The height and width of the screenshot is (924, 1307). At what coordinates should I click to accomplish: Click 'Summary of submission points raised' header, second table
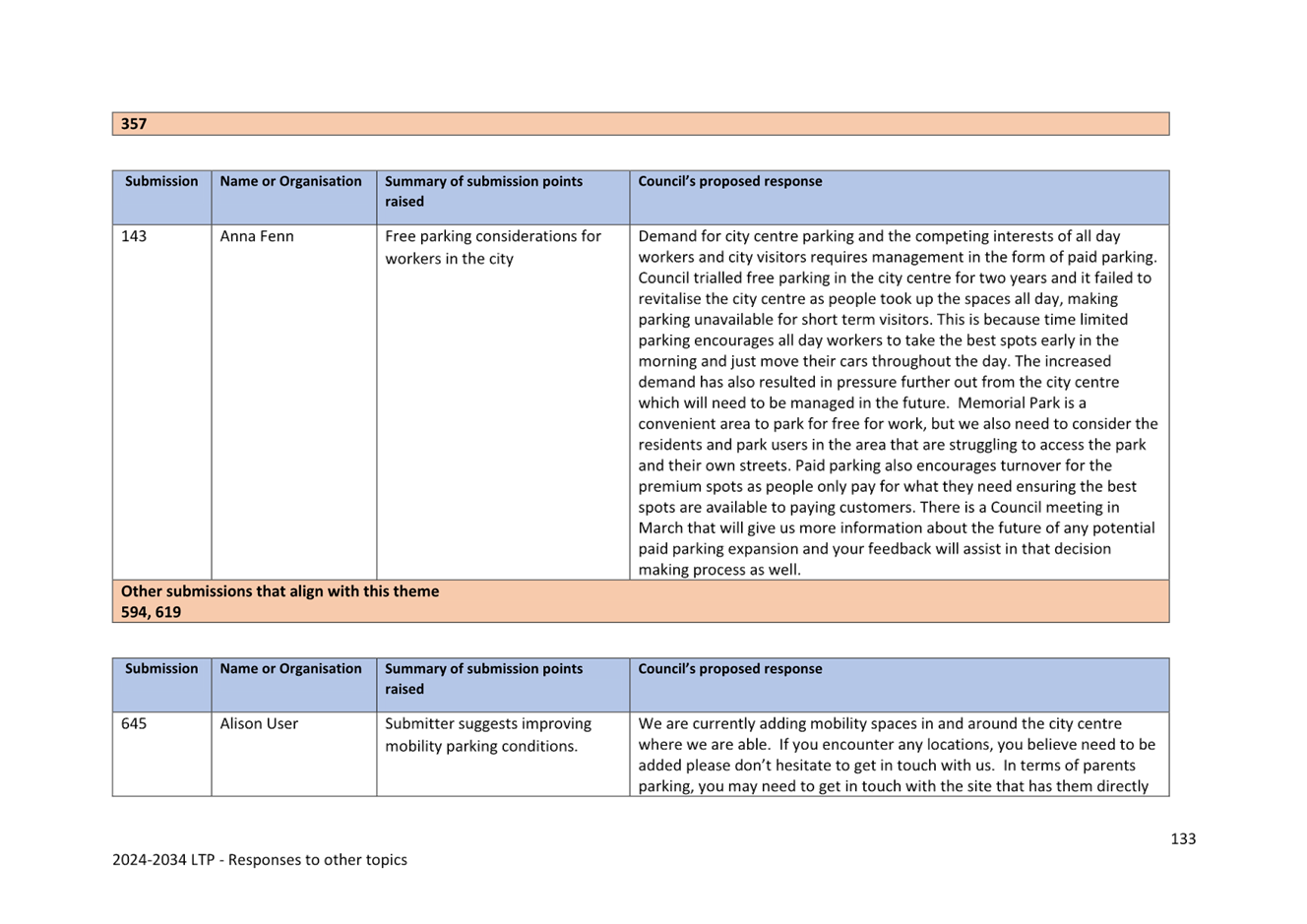click(484, 679)
